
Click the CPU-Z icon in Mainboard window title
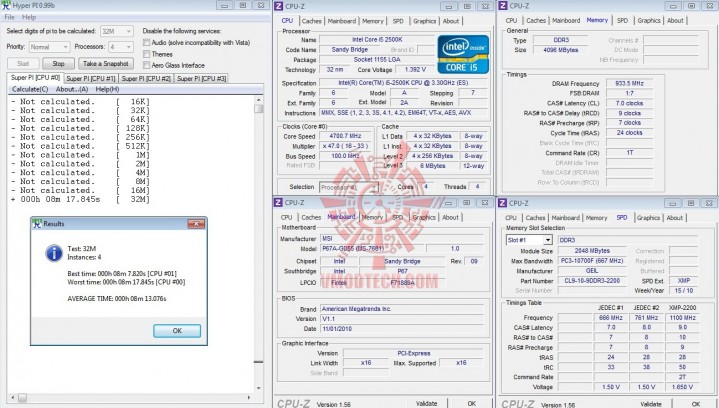pyautogui.click(x=278, y=203)
